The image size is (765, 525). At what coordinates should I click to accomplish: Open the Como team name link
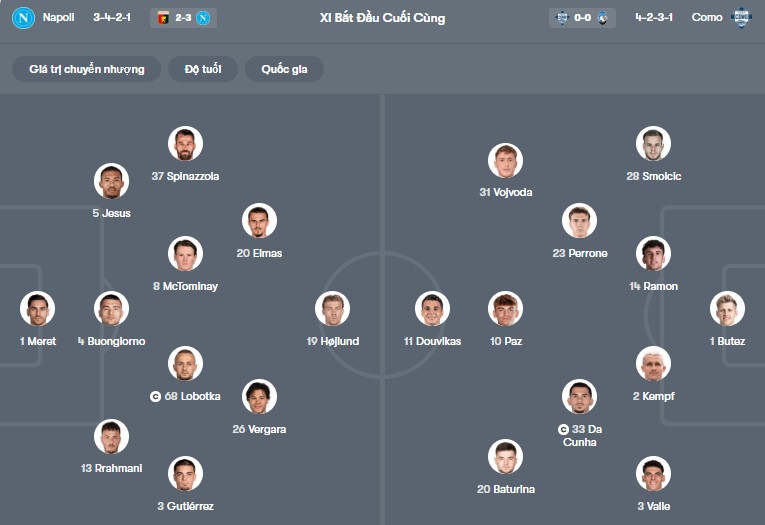coord(707,18)
